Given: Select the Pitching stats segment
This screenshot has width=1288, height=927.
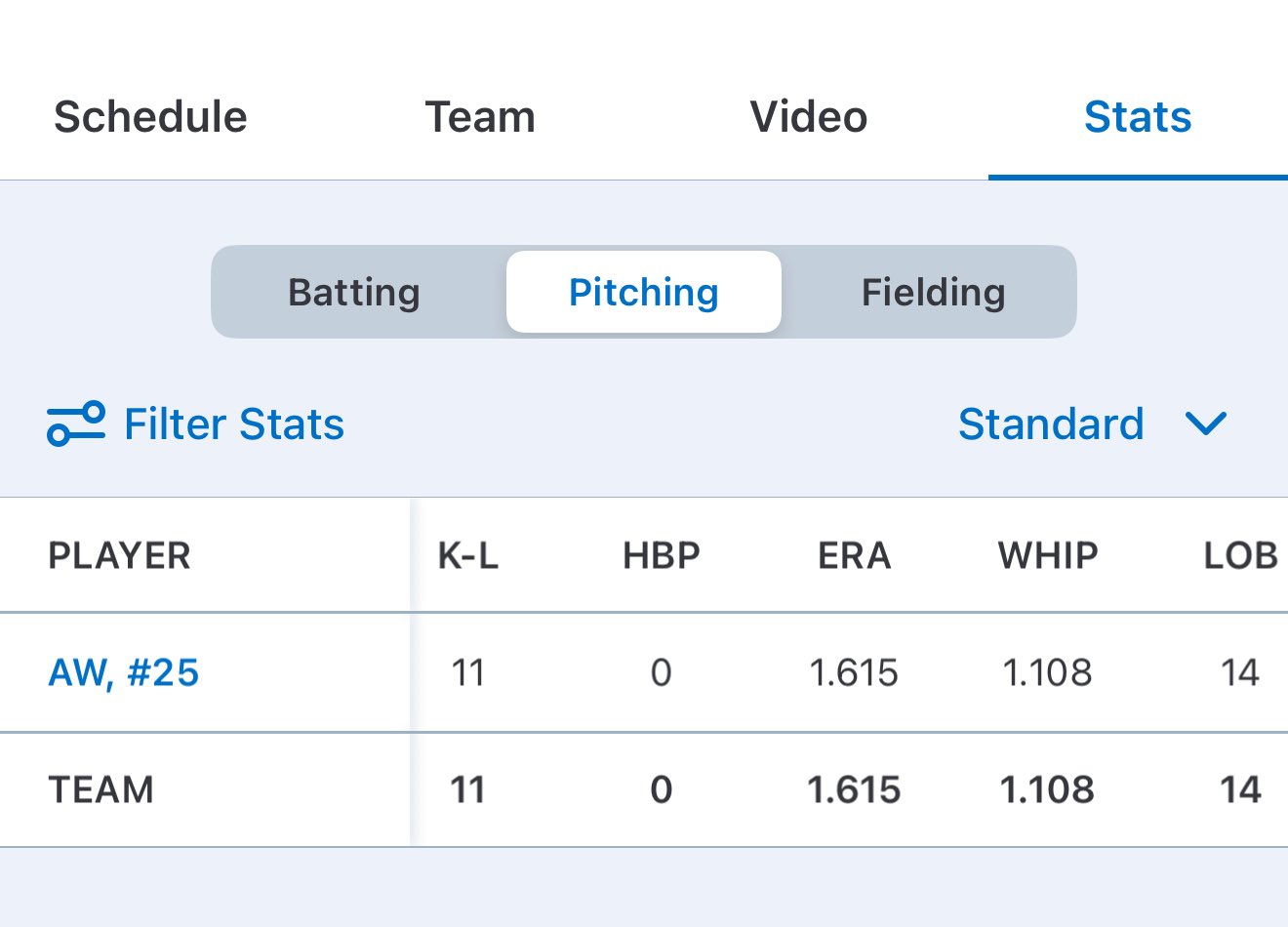Looking at the screenshot, I should click(644, 293).
